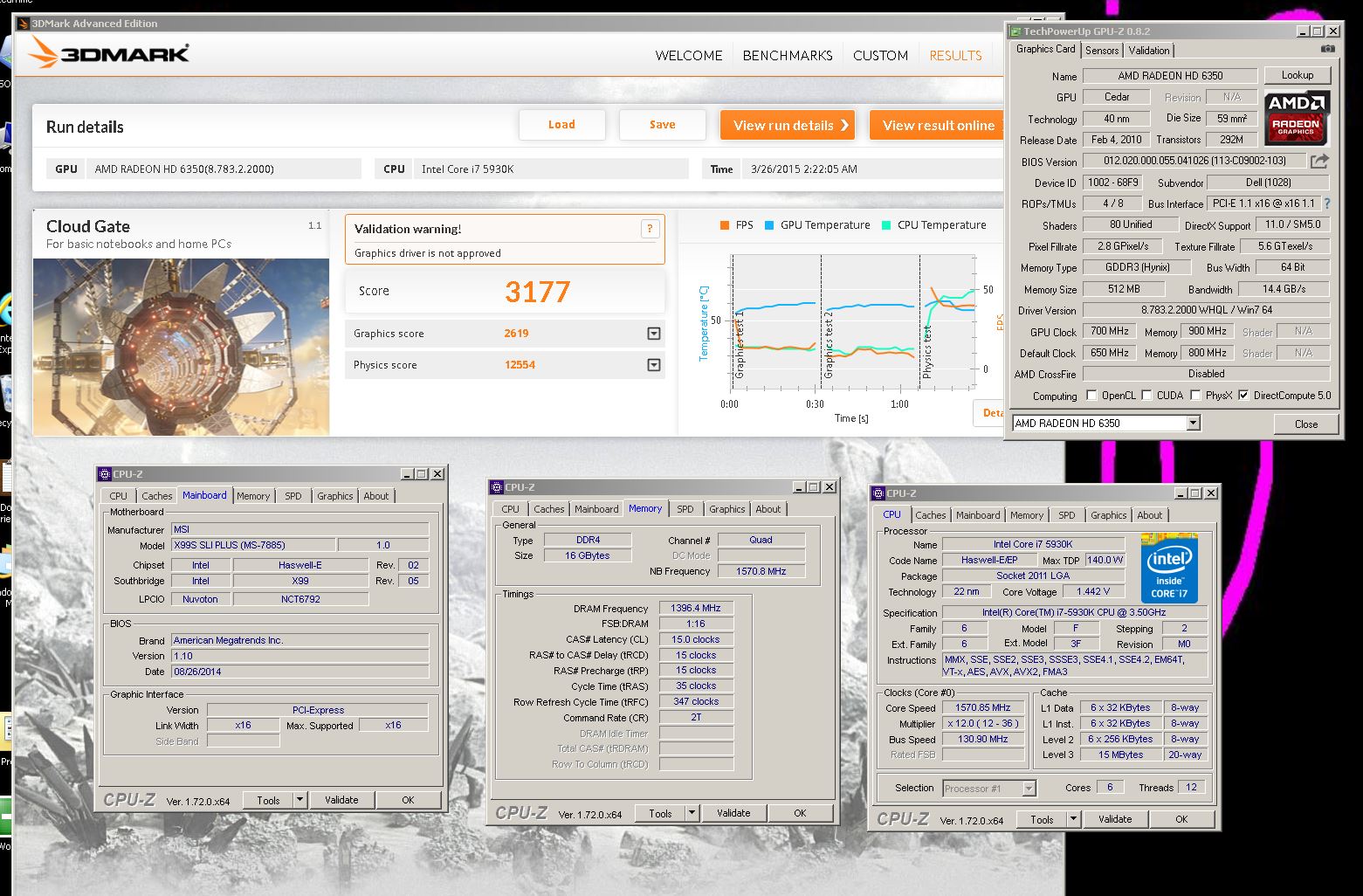Click the title bar icon of CPU-Z CPU window
1363x896 pixels.
pyautogui.click(x=878, y=493)
